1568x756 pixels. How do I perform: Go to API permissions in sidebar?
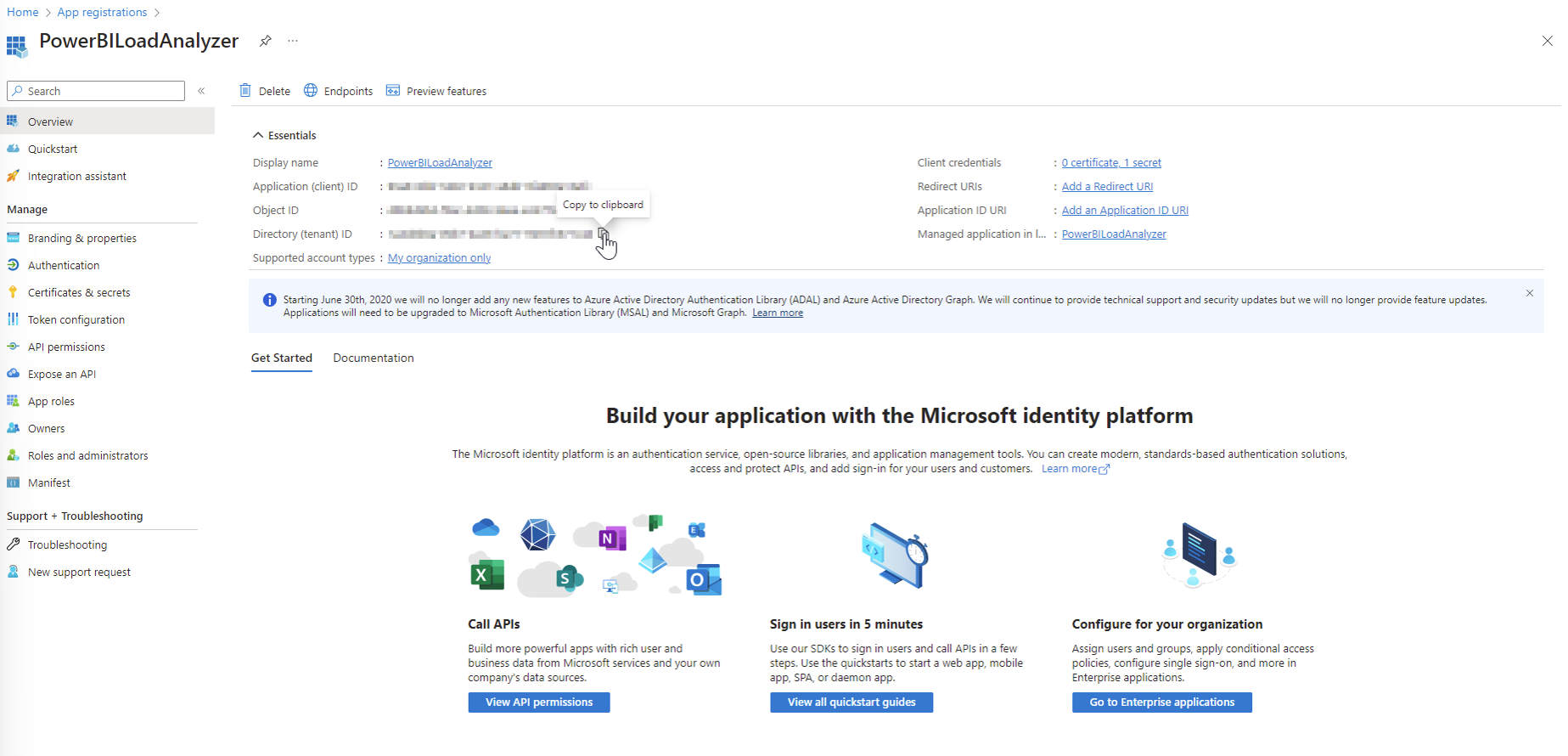[x=66, y=347]
